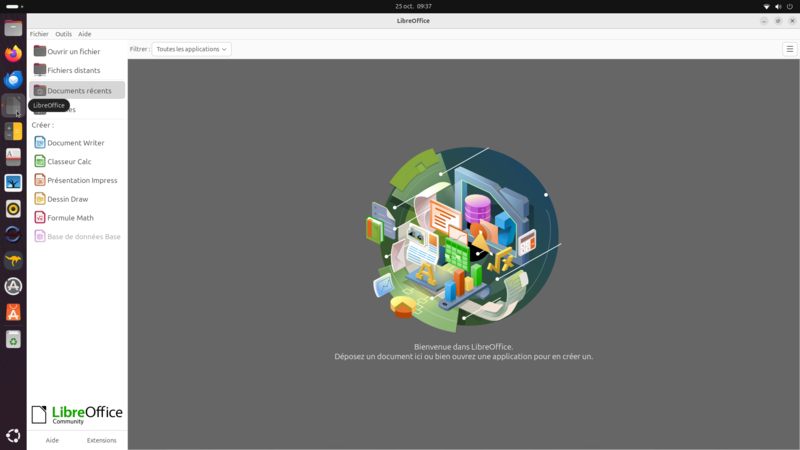Open Fichiers distants

pyautogui.click(x=77, y=70)
